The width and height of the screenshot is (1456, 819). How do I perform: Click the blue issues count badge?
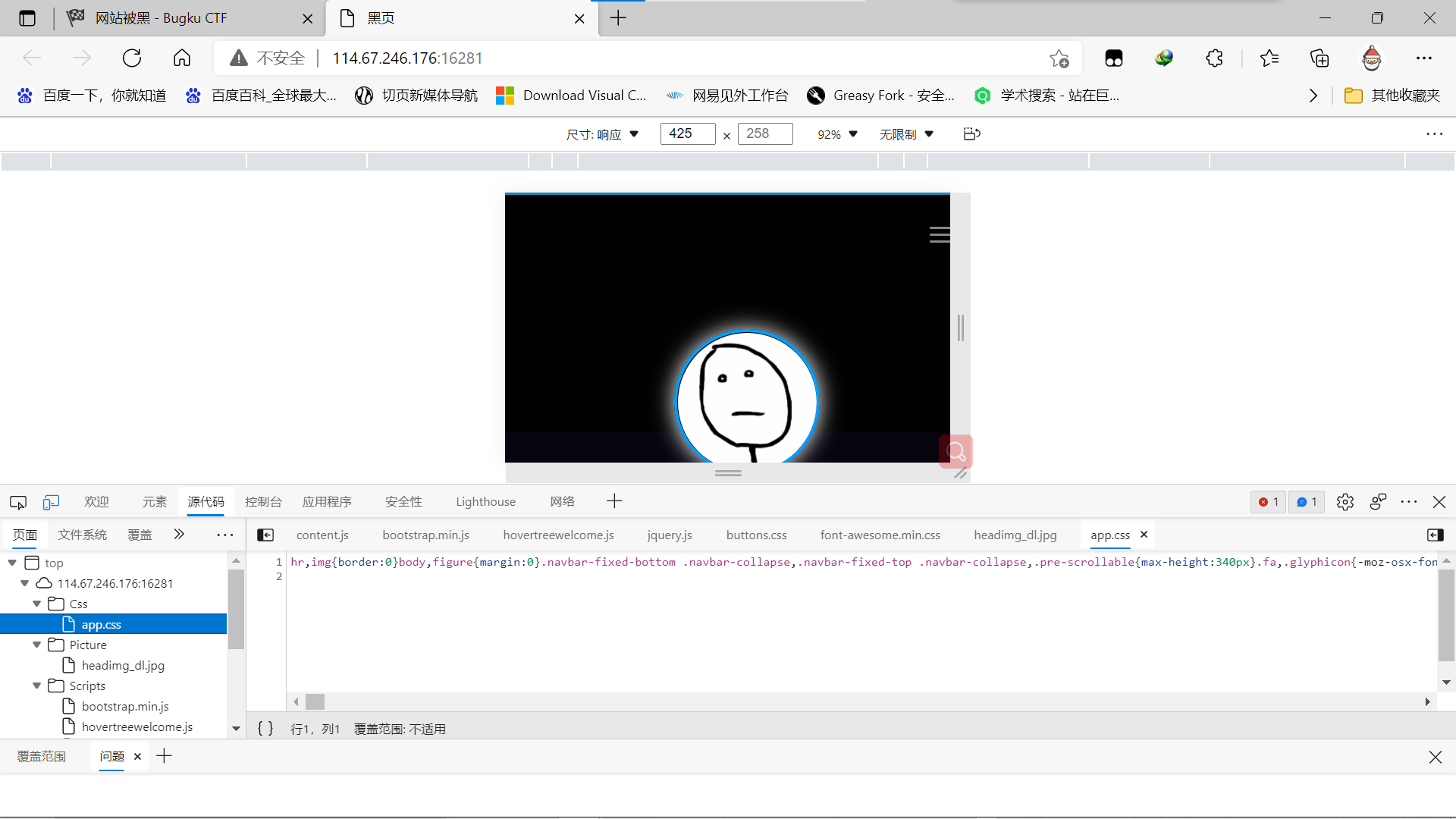(x=1307, y=502)
